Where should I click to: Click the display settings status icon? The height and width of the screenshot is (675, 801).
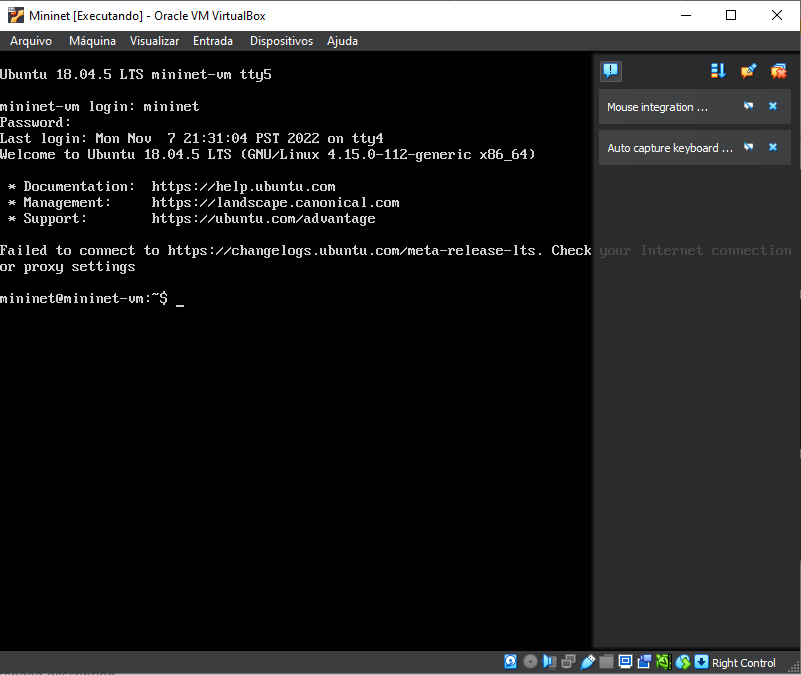[625, 662]
